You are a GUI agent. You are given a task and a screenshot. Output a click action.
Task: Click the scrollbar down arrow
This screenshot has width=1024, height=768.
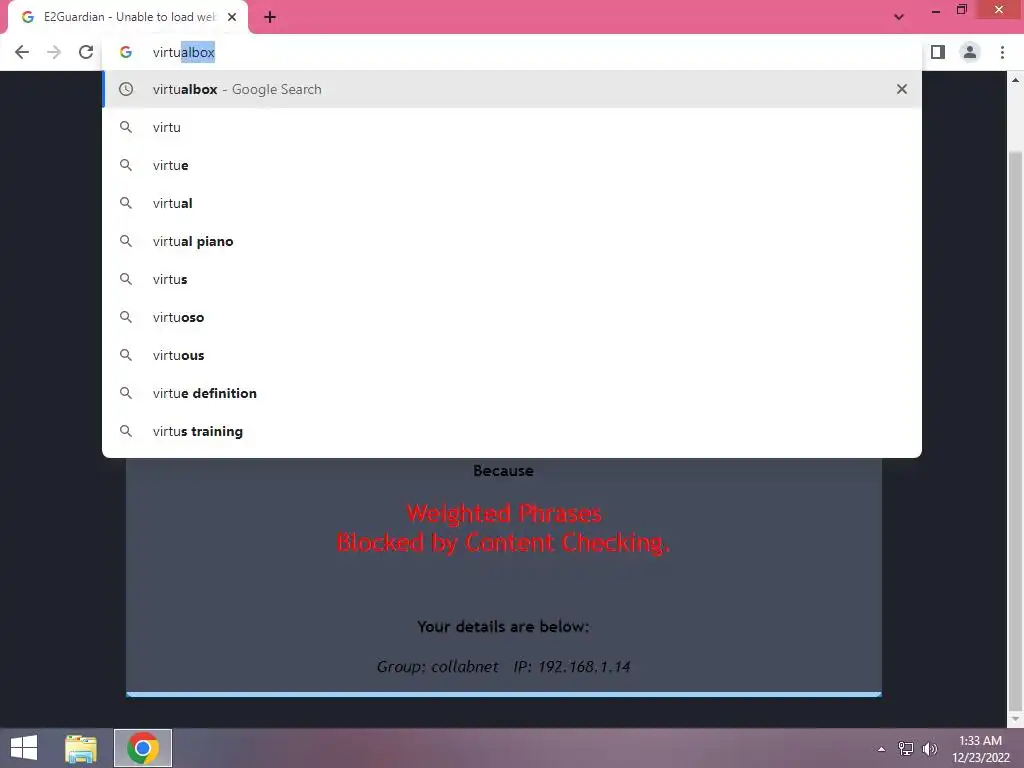click(1015, 719)
